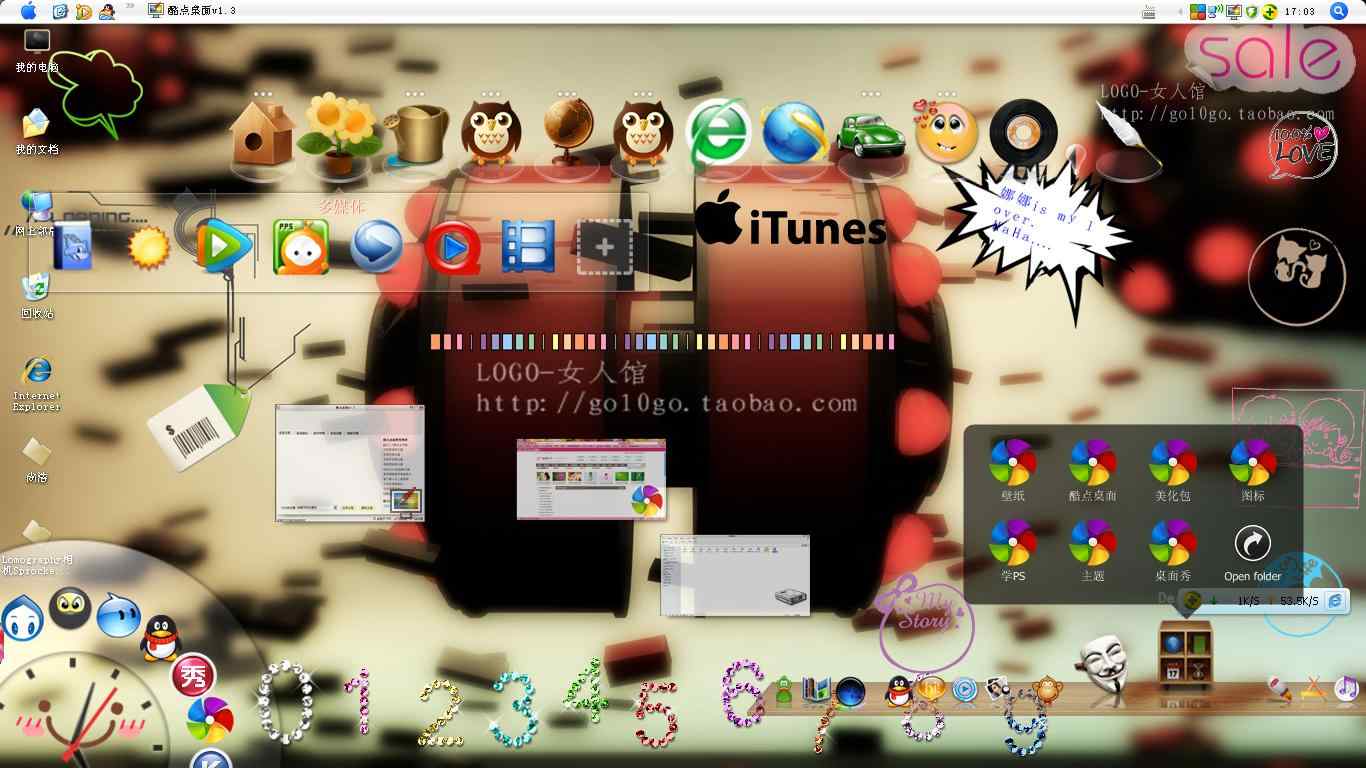Open the 美化包 folder item
The width and height of the screenshot is (1366, 768).
click(1173, 471)
